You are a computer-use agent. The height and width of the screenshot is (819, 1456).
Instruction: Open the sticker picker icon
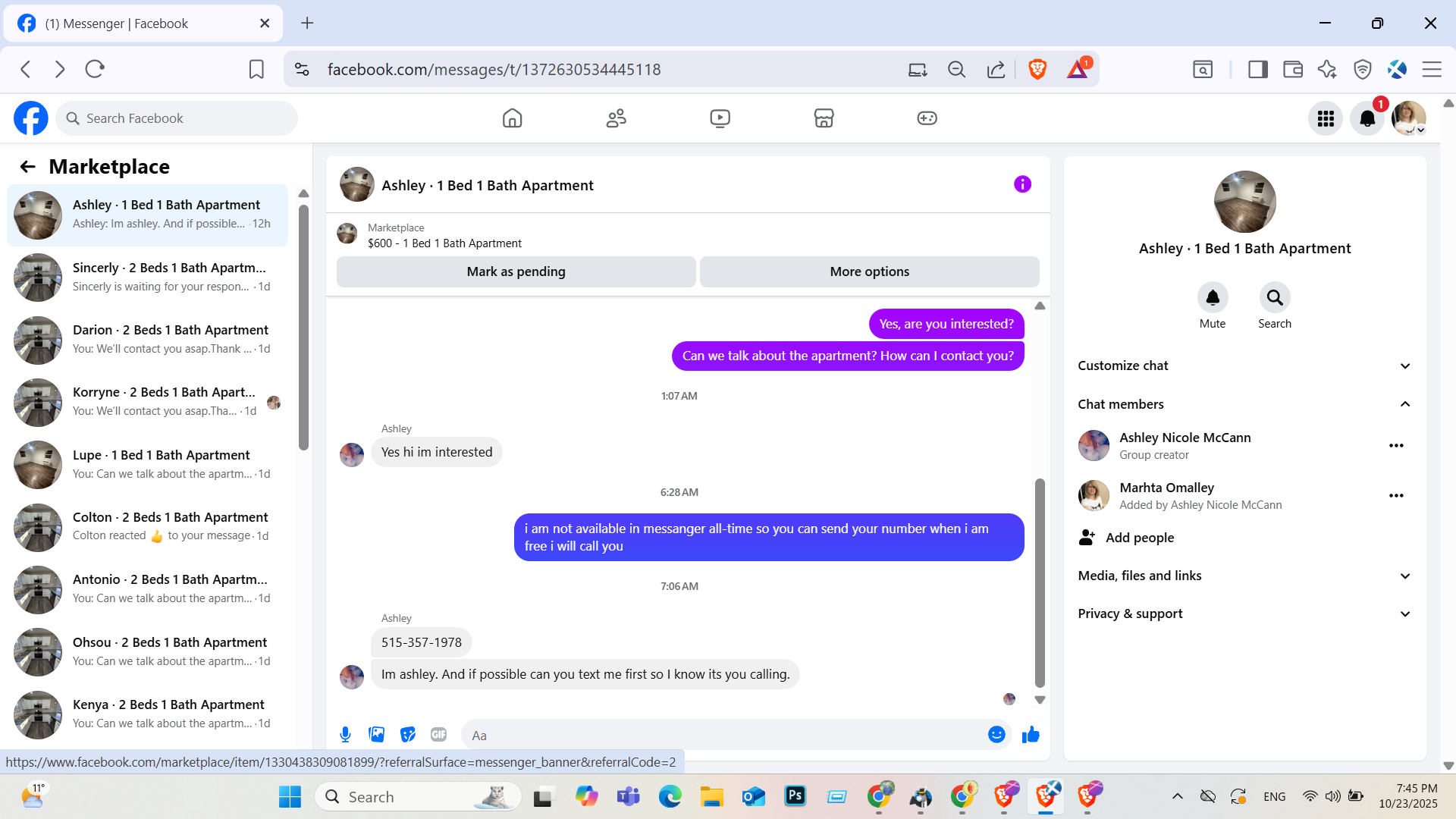coord(408,734)
